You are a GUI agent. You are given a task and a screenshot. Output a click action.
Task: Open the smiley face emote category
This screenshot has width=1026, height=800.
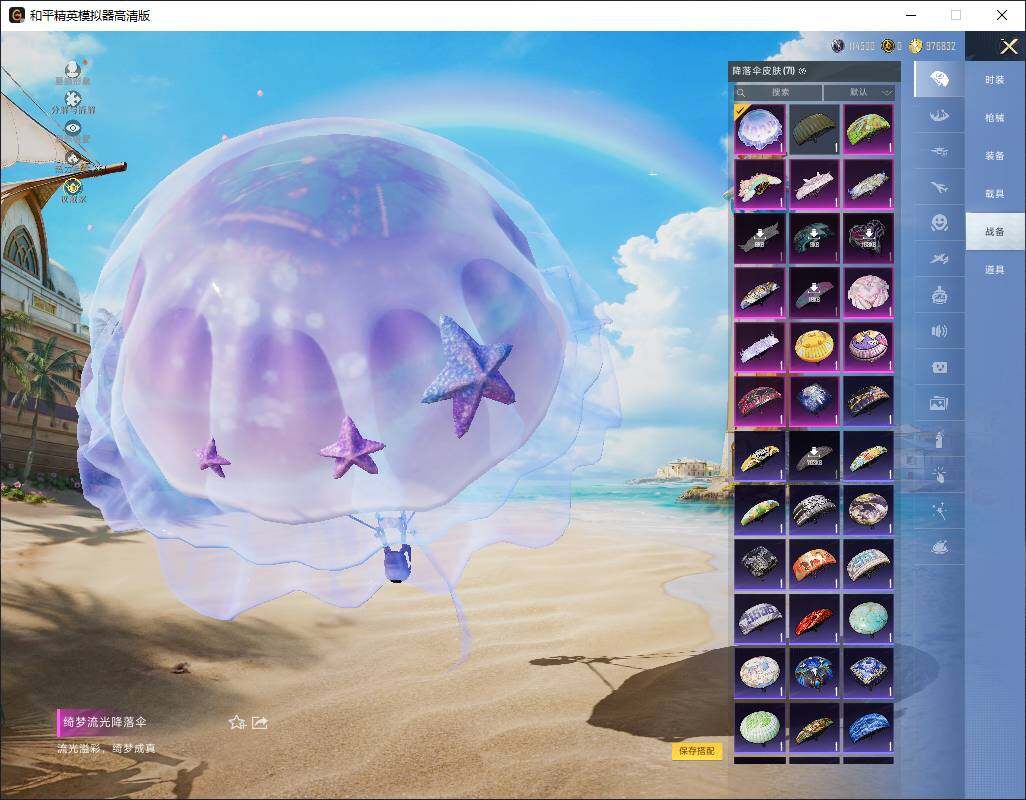tap(939, 223)
